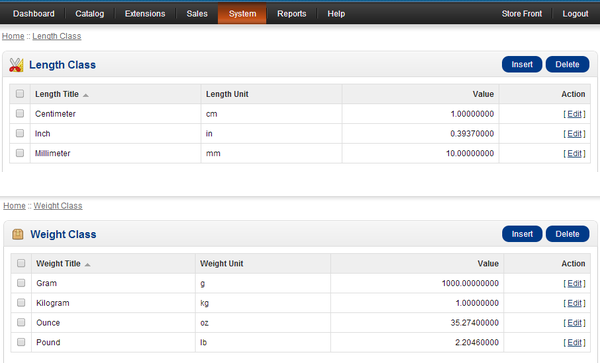This screenshot has width=600, height=363.
Task: Edit the Ounce weight class
Action: pos(574,323)
